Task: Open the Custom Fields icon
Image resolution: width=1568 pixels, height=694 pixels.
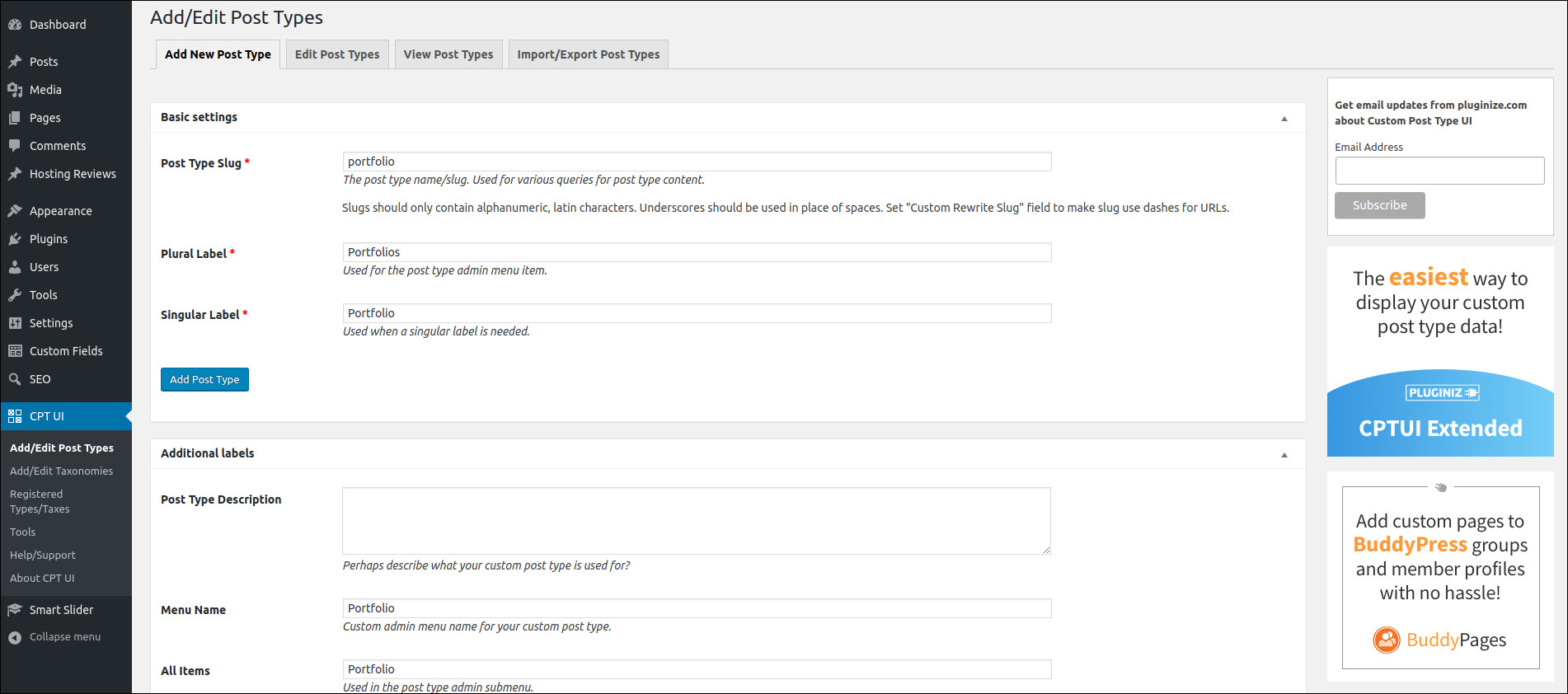Action: click(15, 351)
